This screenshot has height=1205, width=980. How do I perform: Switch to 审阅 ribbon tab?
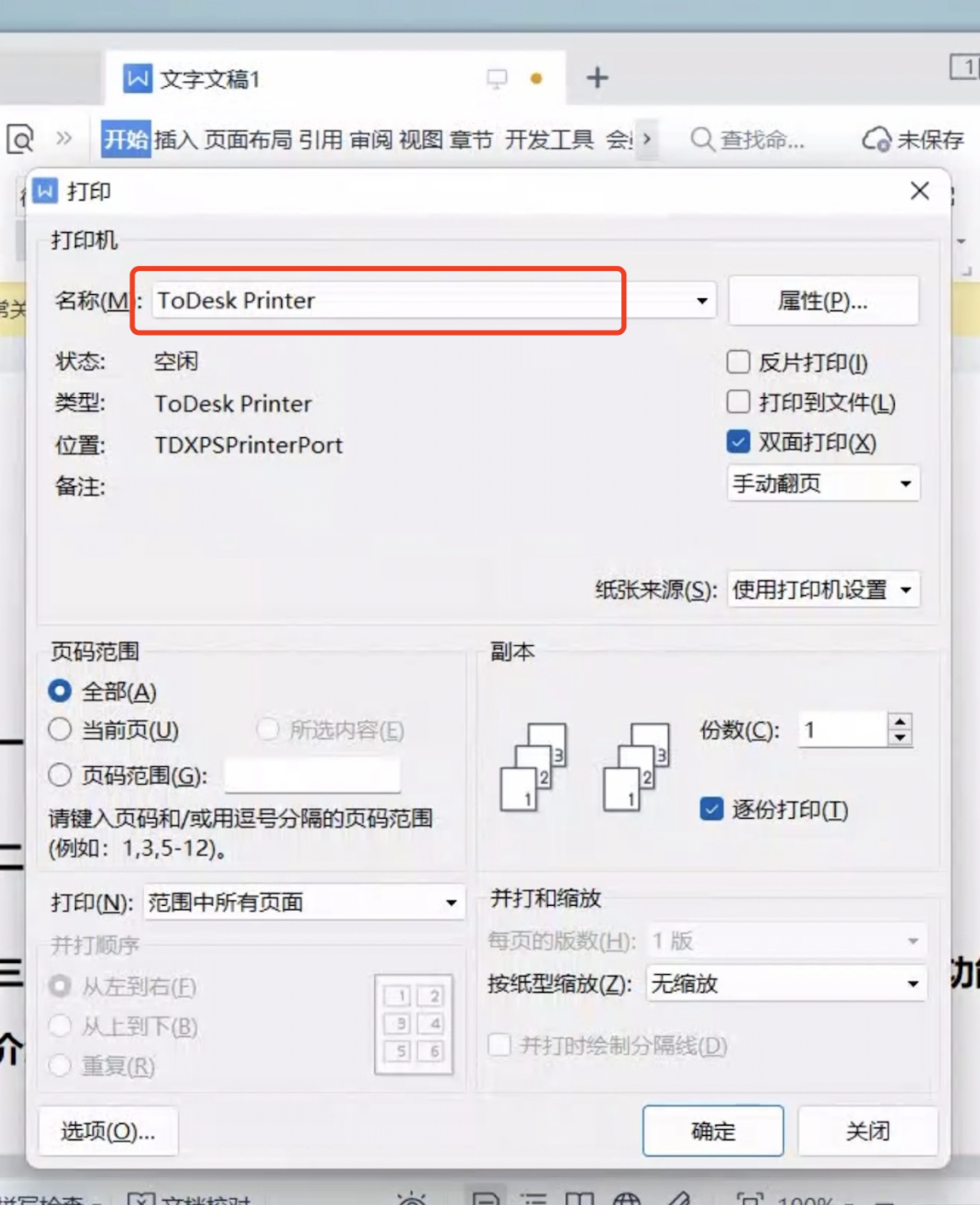point(371,139)
